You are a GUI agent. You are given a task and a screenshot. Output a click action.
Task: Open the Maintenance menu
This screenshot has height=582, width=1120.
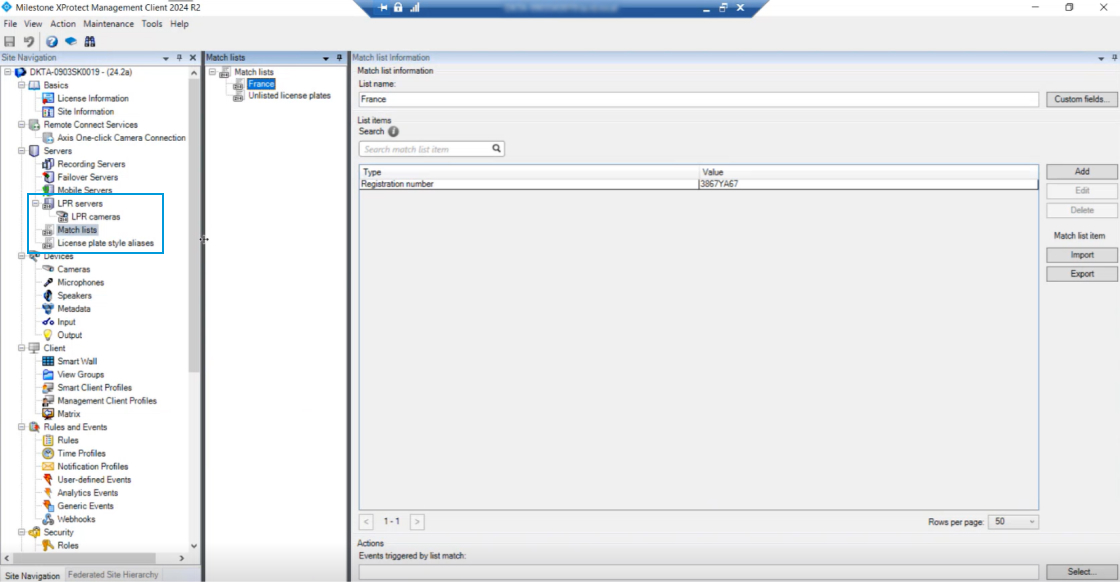(x=109, y=23)
